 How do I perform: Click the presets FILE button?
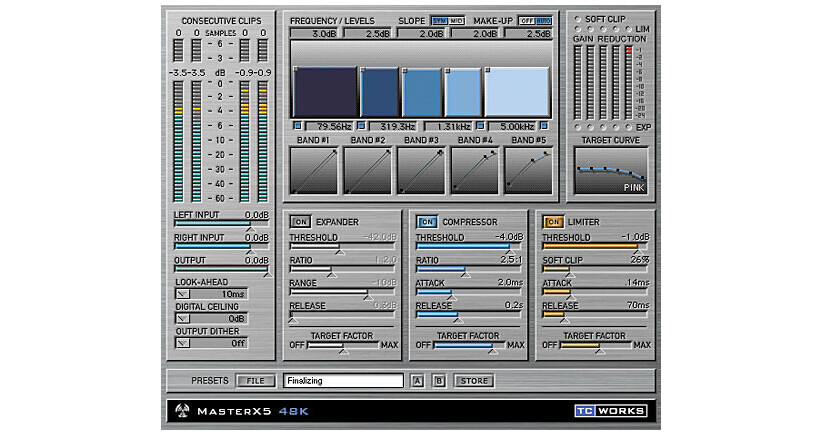(255, 381)
